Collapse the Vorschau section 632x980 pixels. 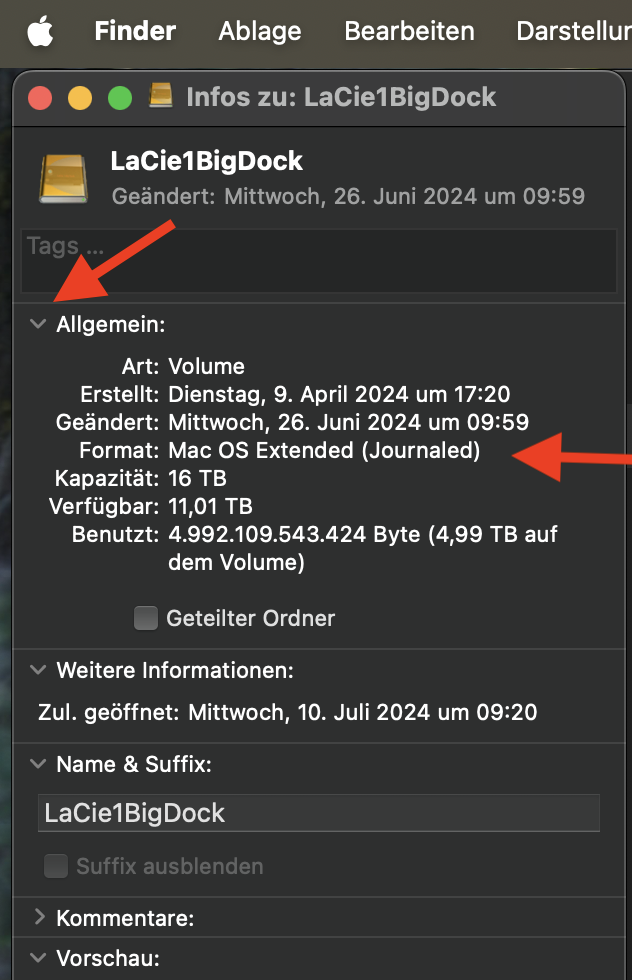pyautogui.click(x=39, y=958)
